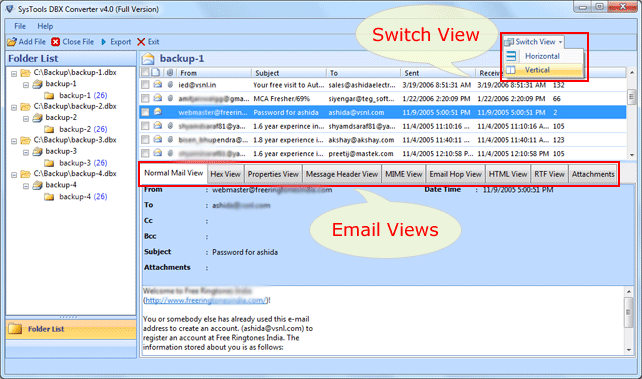Viewport: 642px width, 379px height.
Task: Open the File menu
Action: [20, 26]
